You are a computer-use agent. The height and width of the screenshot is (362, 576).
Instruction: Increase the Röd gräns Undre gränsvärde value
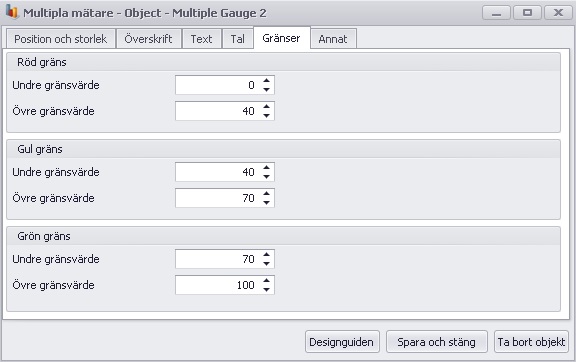[266, 80]
